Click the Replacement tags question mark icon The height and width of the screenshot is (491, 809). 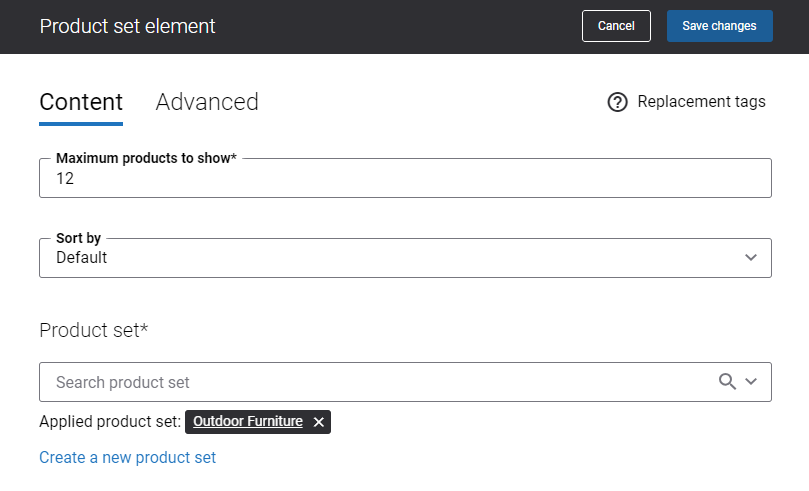(x=617, y=102)
